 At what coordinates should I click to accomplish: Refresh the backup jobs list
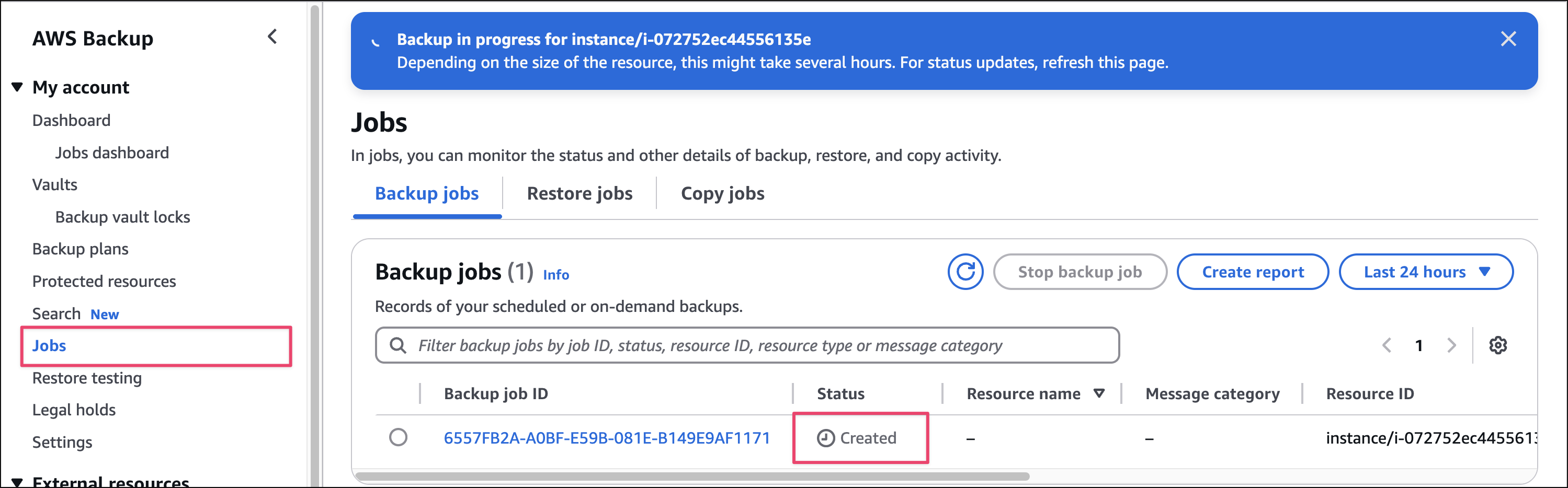(x=965, y=272)
